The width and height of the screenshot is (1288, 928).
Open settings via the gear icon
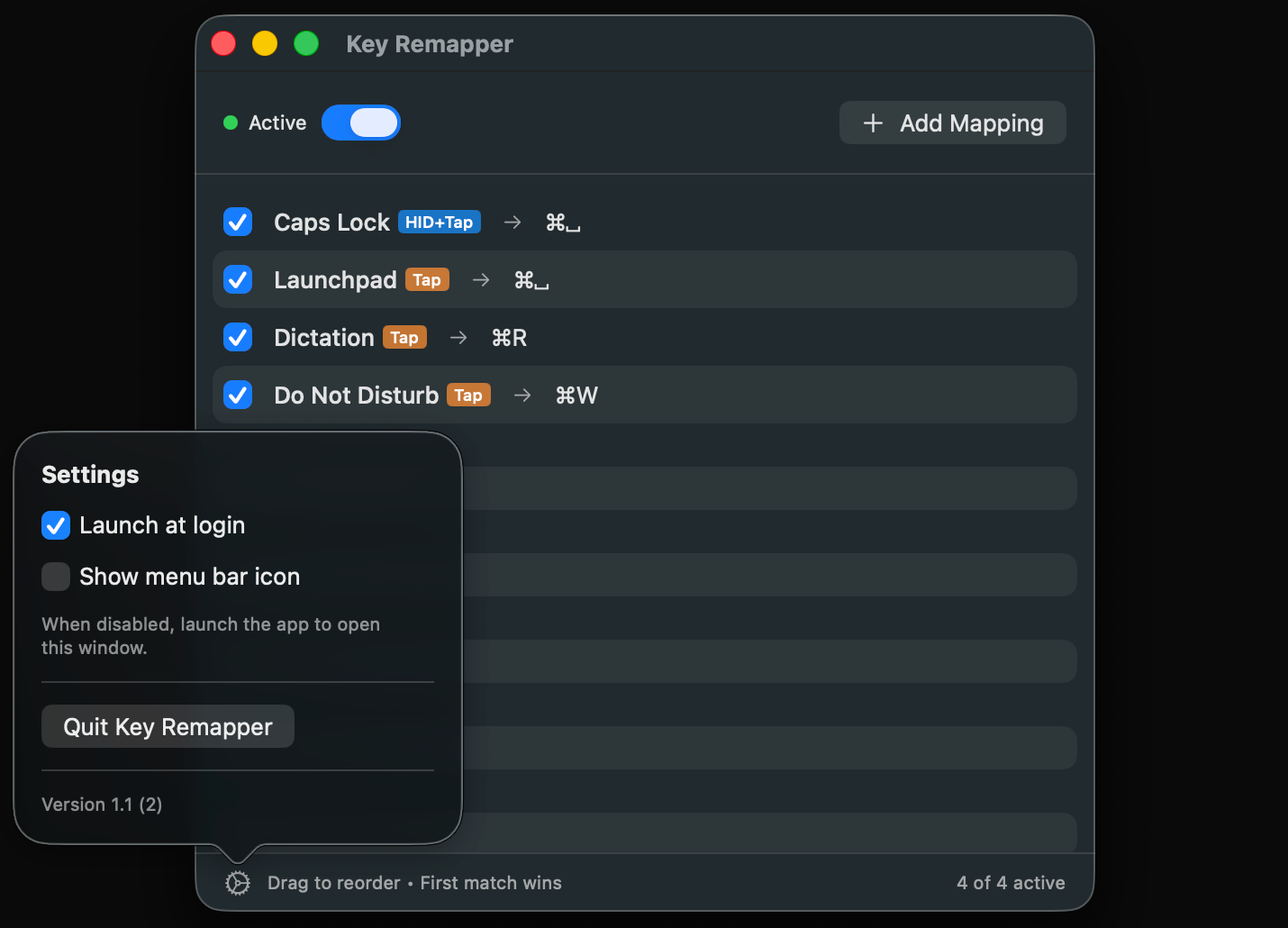[237, 883]
